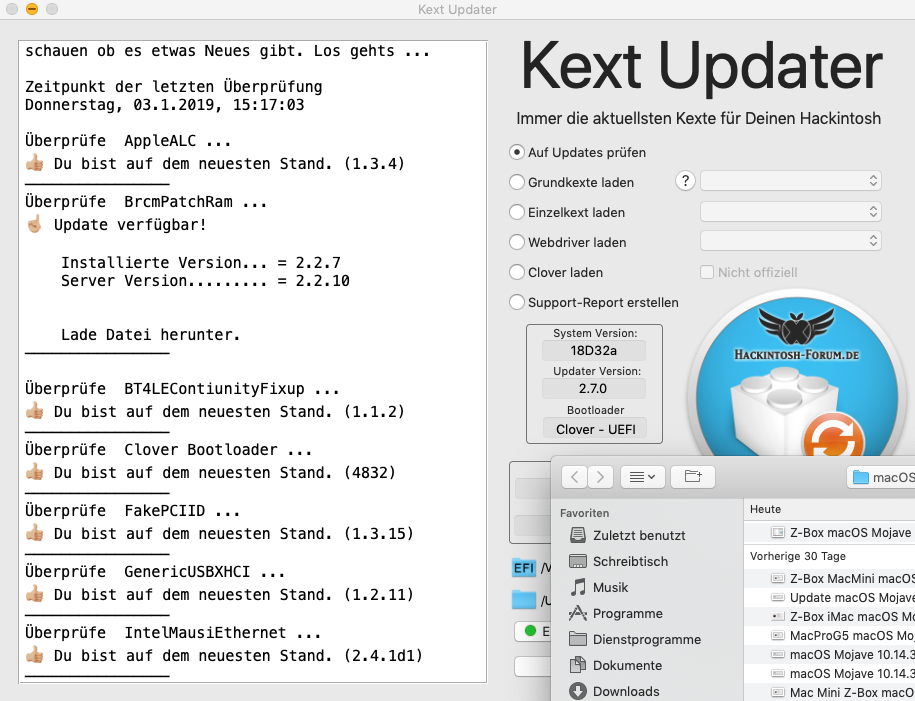Go back in the Finder dialog
The width and height of the screenshot is (915, 701).
click(x=574, y=477)
